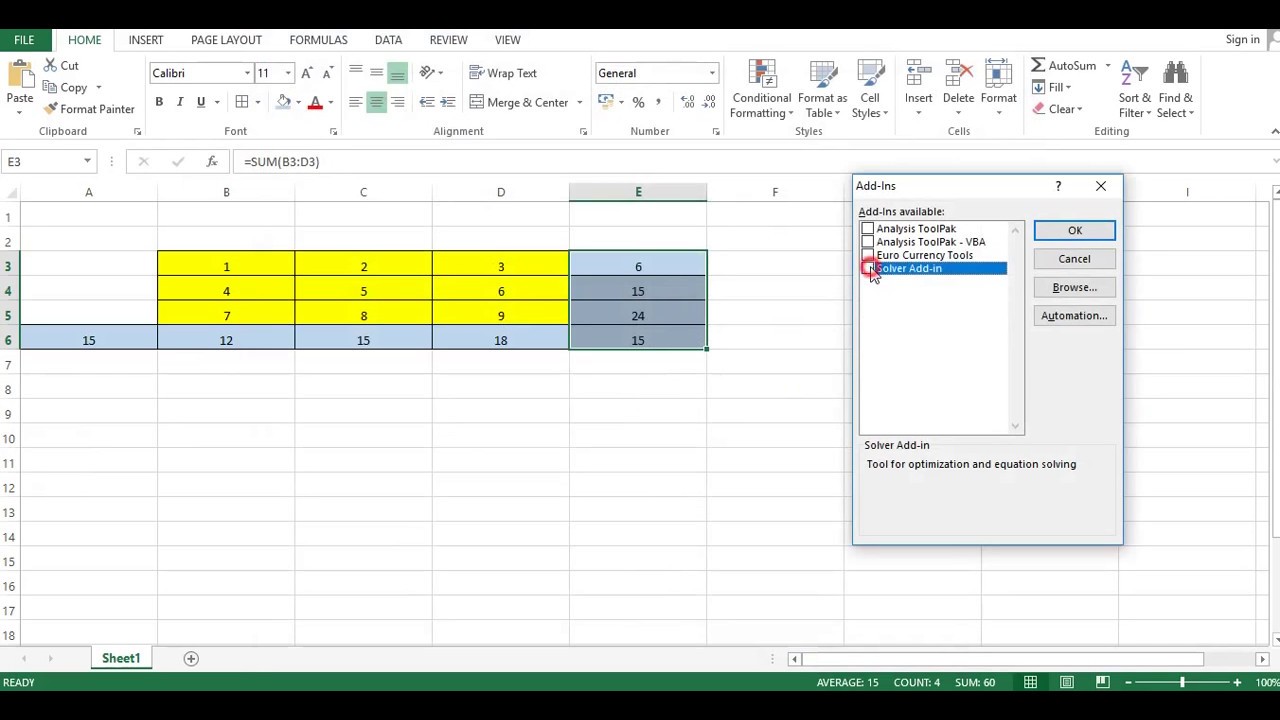Image resolution: width=1280 pixels, height=720 pixels.
Task: Apply Underline formatting
Action: coord(201,102)
